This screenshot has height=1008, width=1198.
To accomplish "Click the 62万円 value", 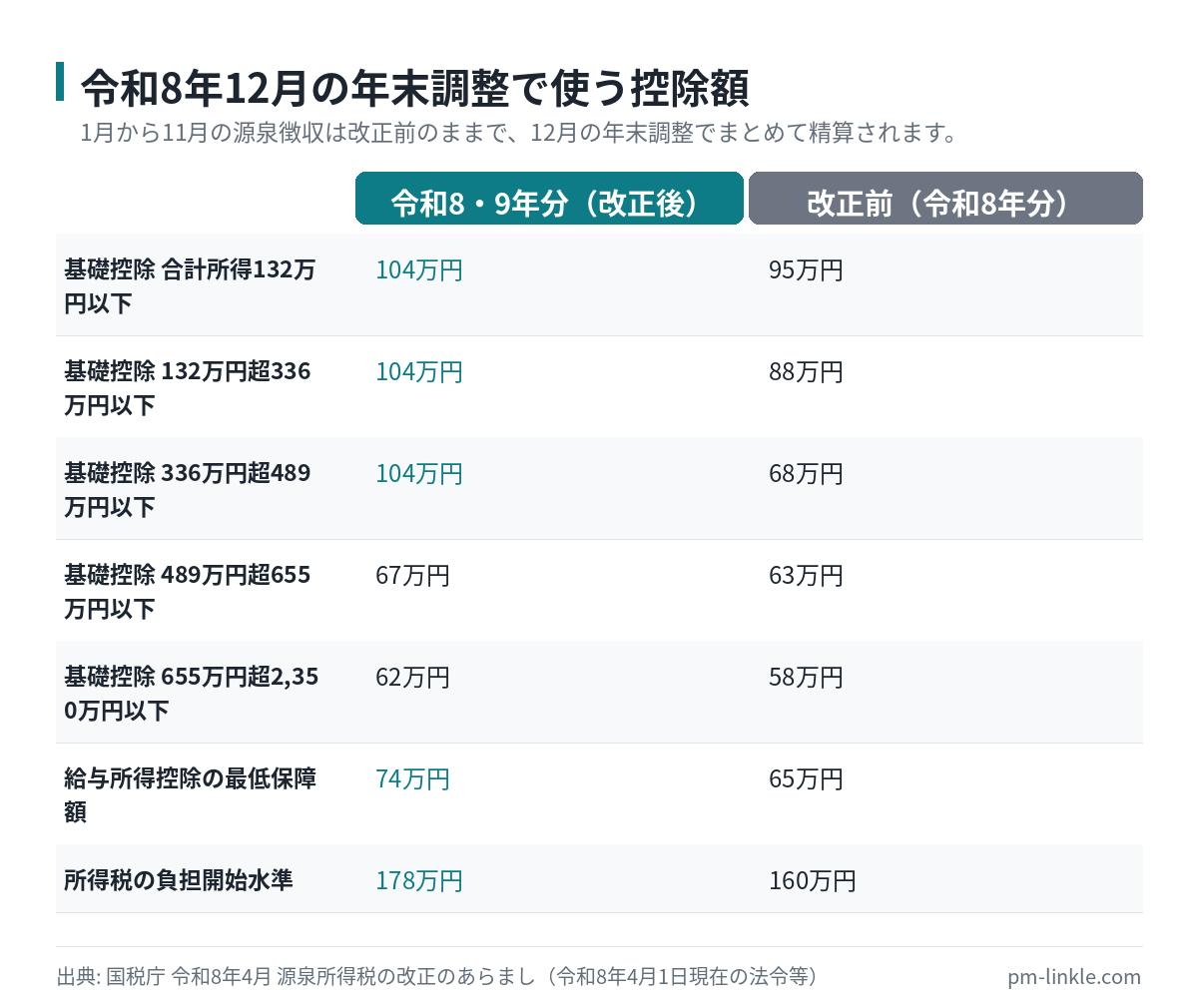I will (413, 678).
